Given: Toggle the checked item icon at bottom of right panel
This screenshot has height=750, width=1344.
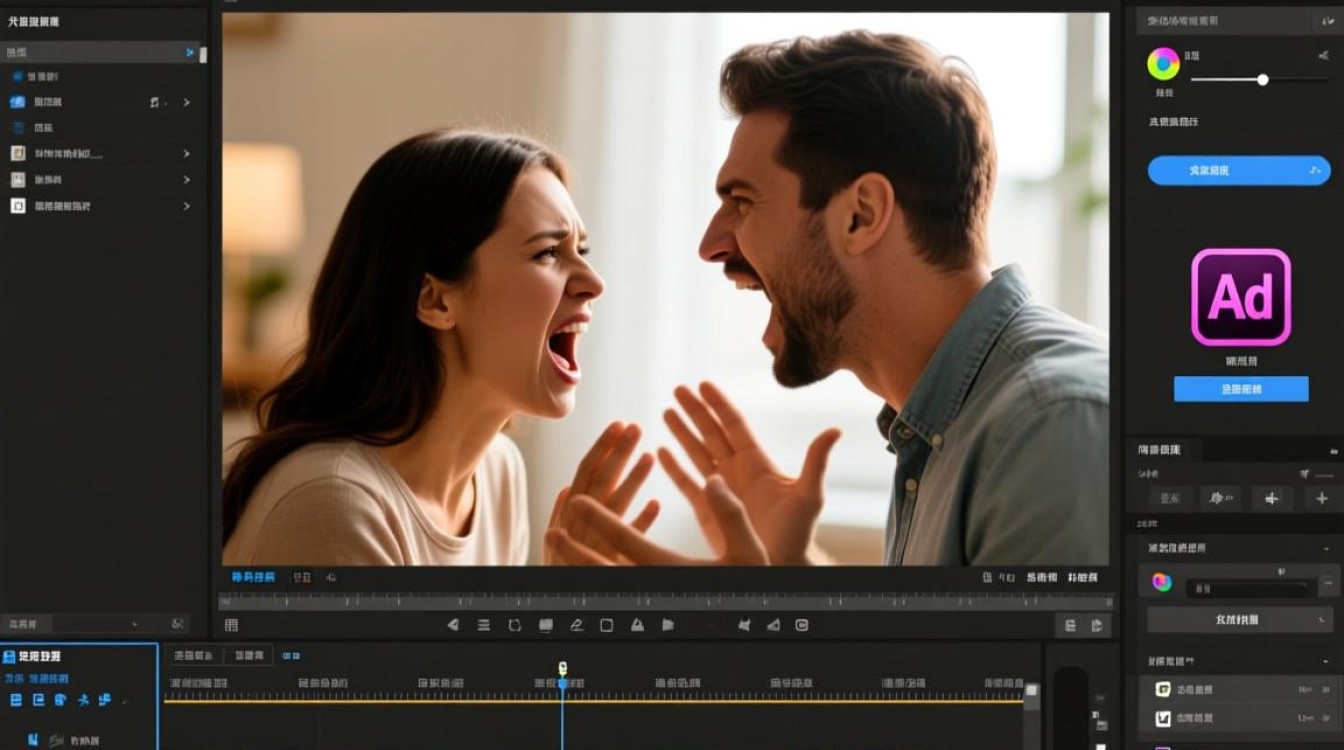Looking at the screenshot, I should [1163, 719].
